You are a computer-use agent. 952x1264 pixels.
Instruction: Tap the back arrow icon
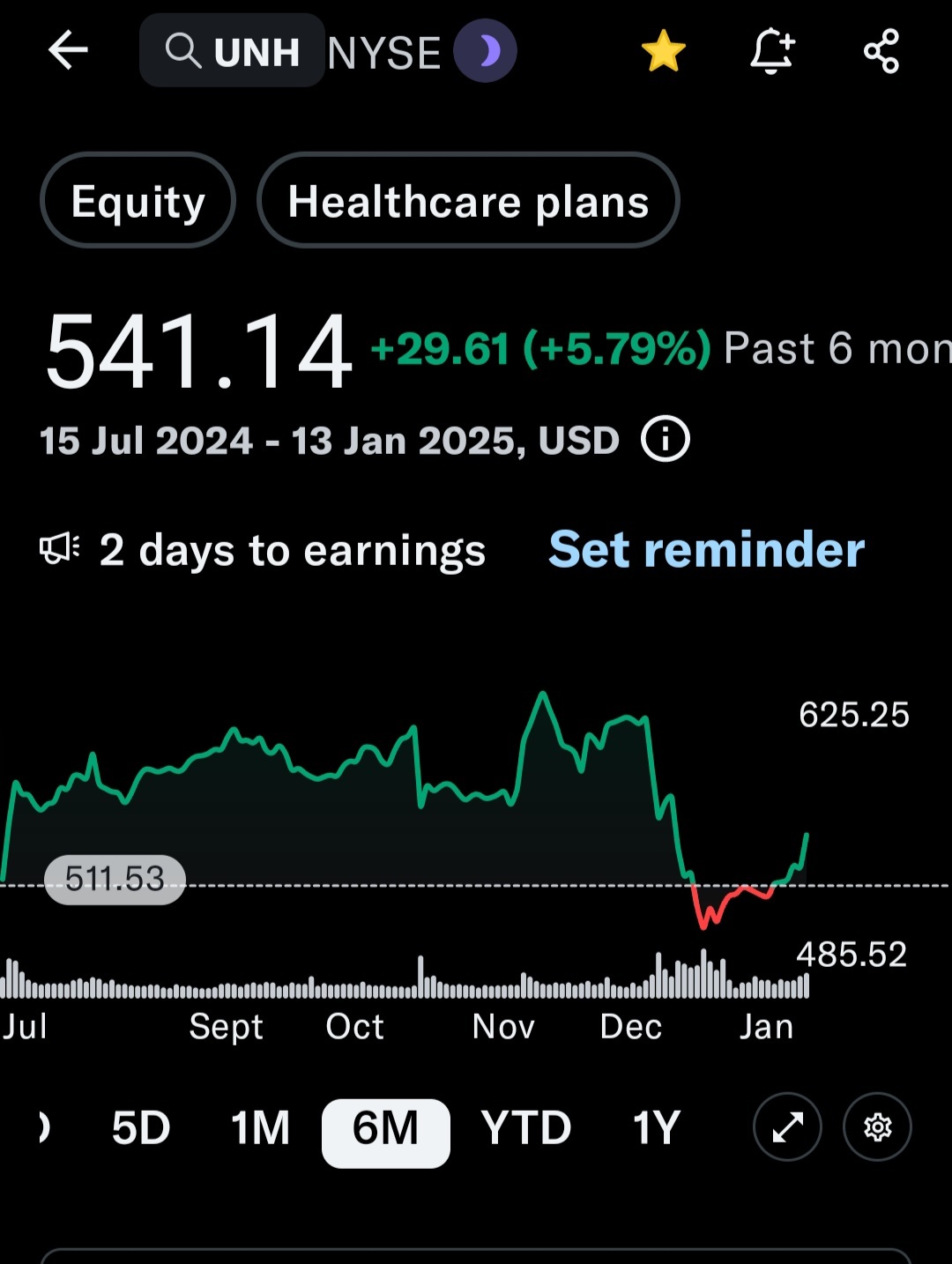pyautogui.click(x=68, y=50)
